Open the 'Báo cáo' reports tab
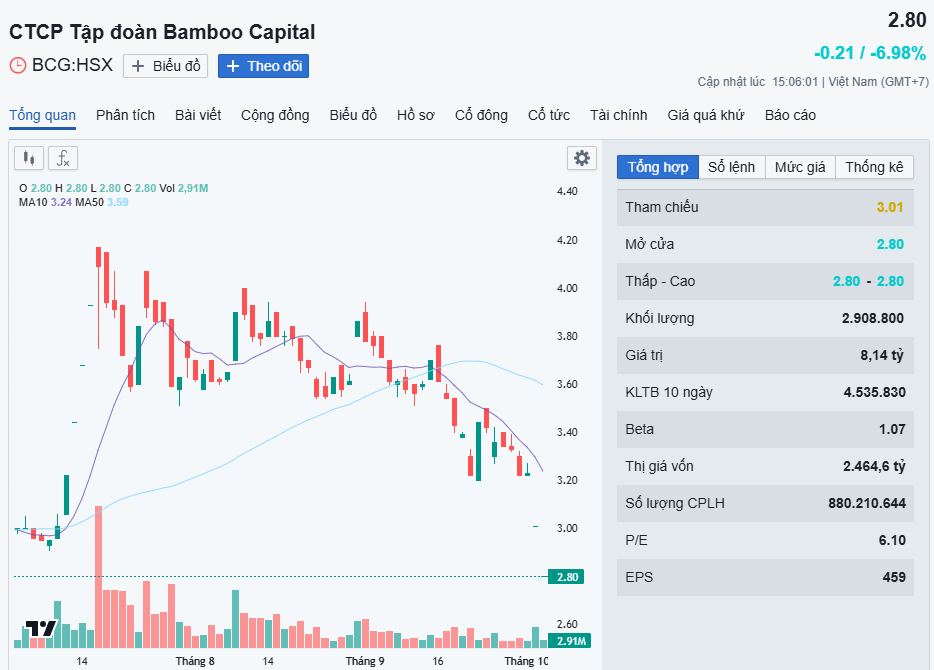The width and height of the screenshot is (934, 670). pyautogui.click(x=790, y=115)
